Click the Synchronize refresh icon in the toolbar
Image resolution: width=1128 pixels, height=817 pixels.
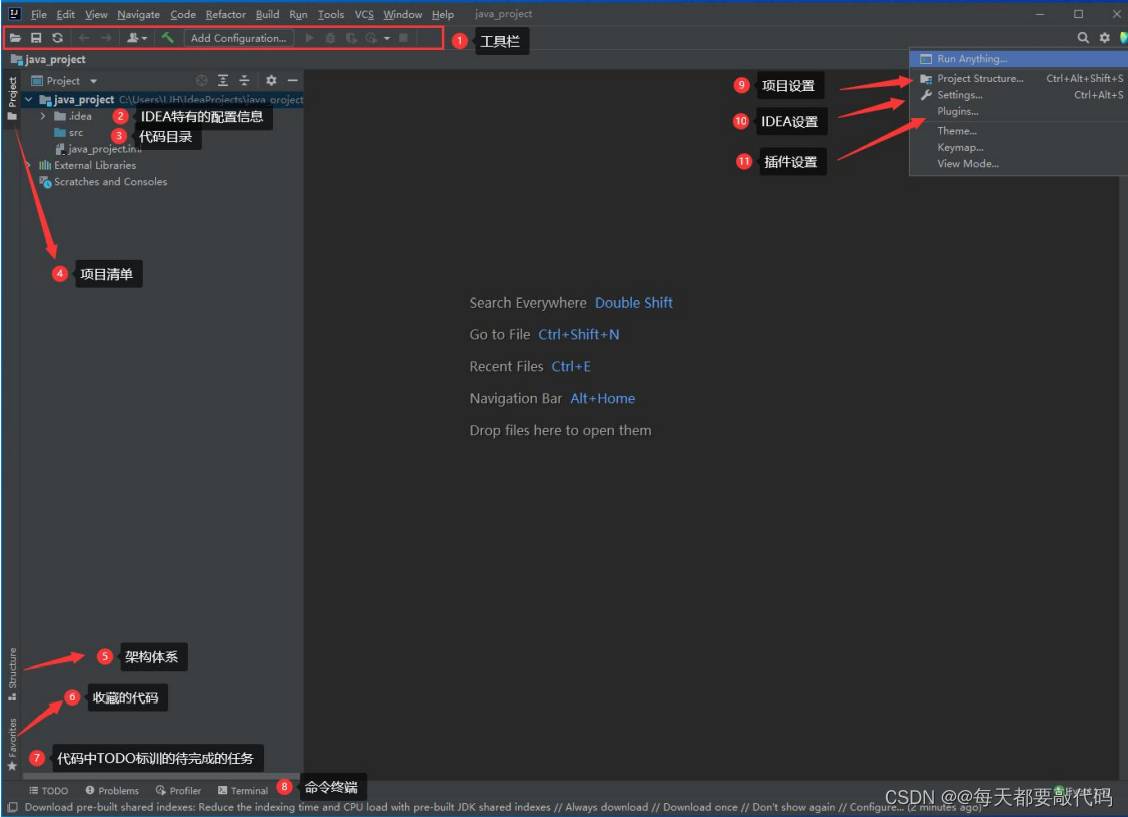(x=57, y=37)
